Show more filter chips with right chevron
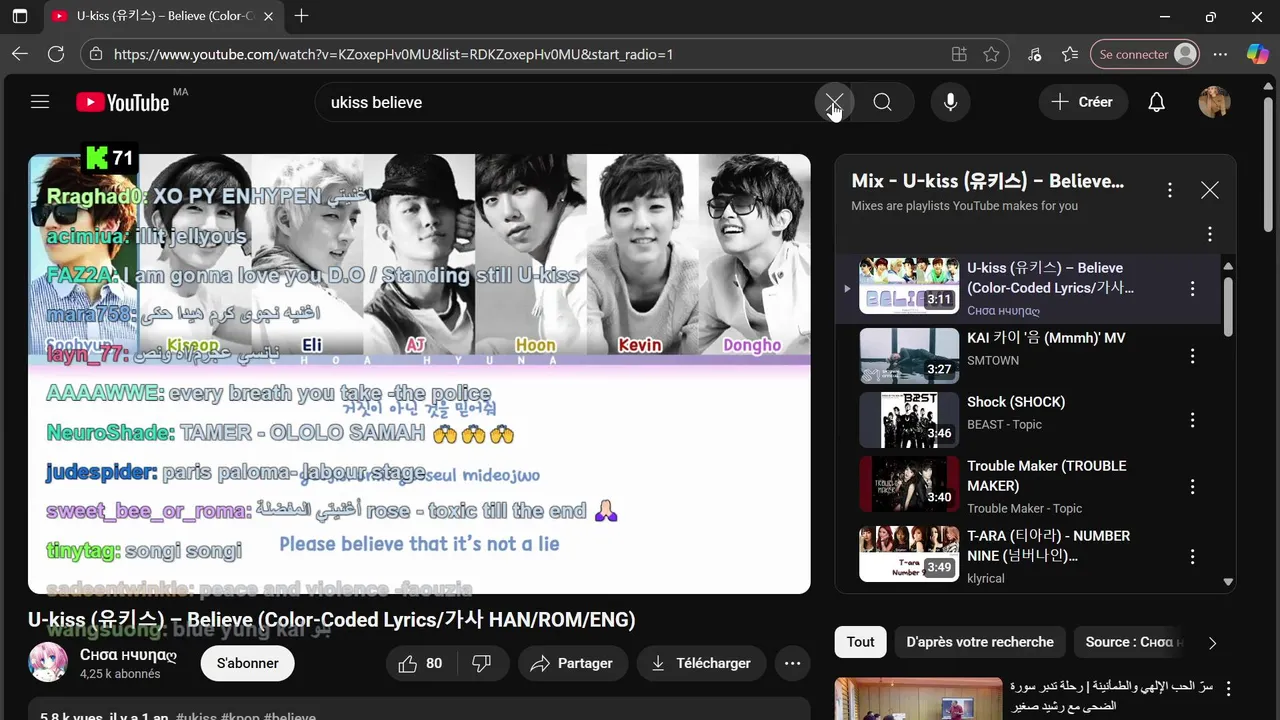This screenshot has width=1280, height=720. click(1212, 643)
